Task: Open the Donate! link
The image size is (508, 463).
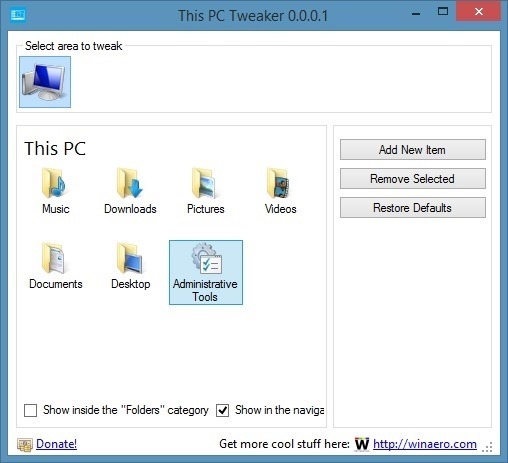Action: (56, 444)
